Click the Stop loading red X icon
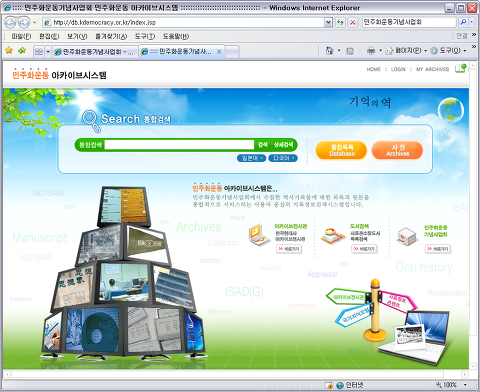 pyautogui.click(x=352, y=22)
